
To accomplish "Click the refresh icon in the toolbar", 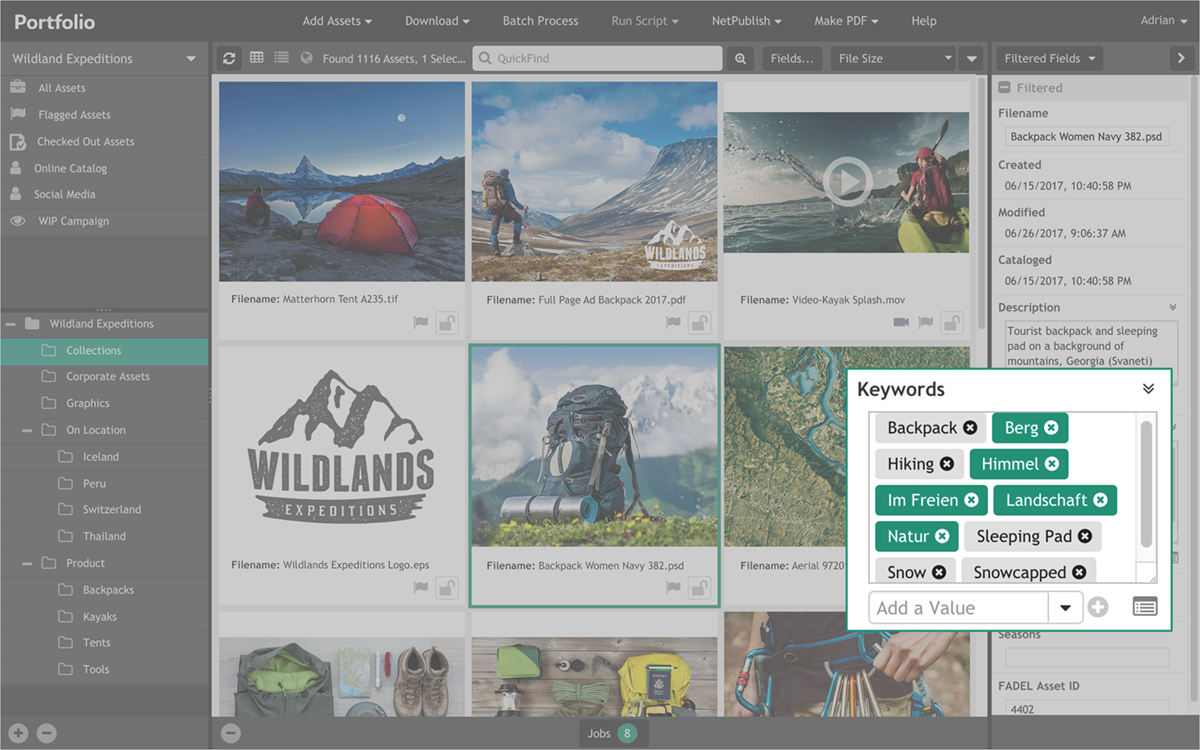I will pos(229,59).
